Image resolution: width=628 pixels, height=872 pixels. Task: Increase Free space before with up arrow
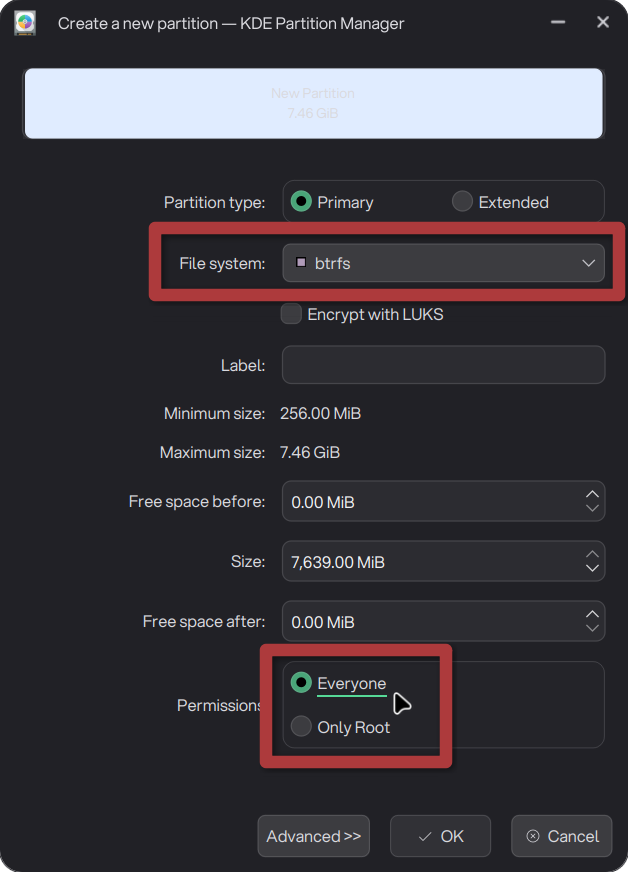592,494
